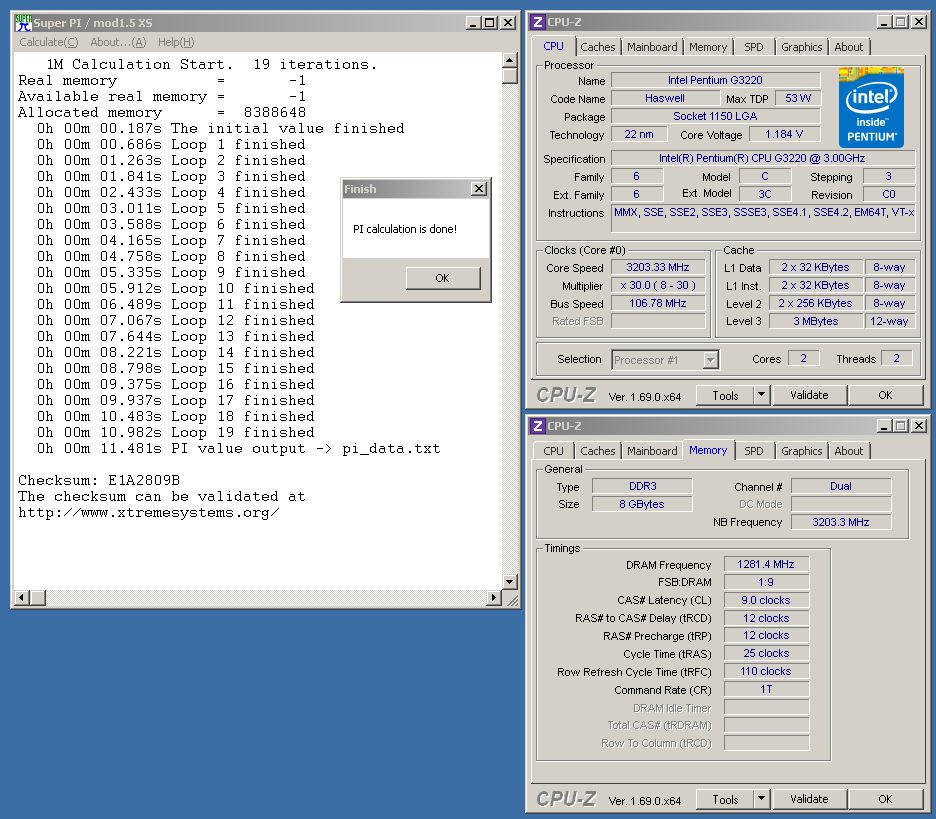
Task: Switch to Memory tab in top CPU-Z window
Action: coord(708,47)
